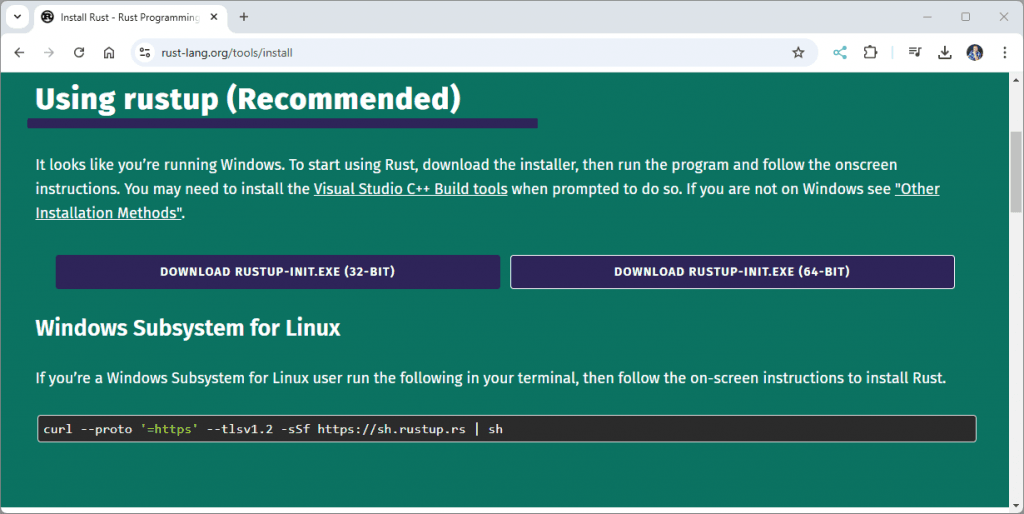Open the Chrome three-dot menu
The width and height of the screenshot is (1024, 514).
[1004, 53]
